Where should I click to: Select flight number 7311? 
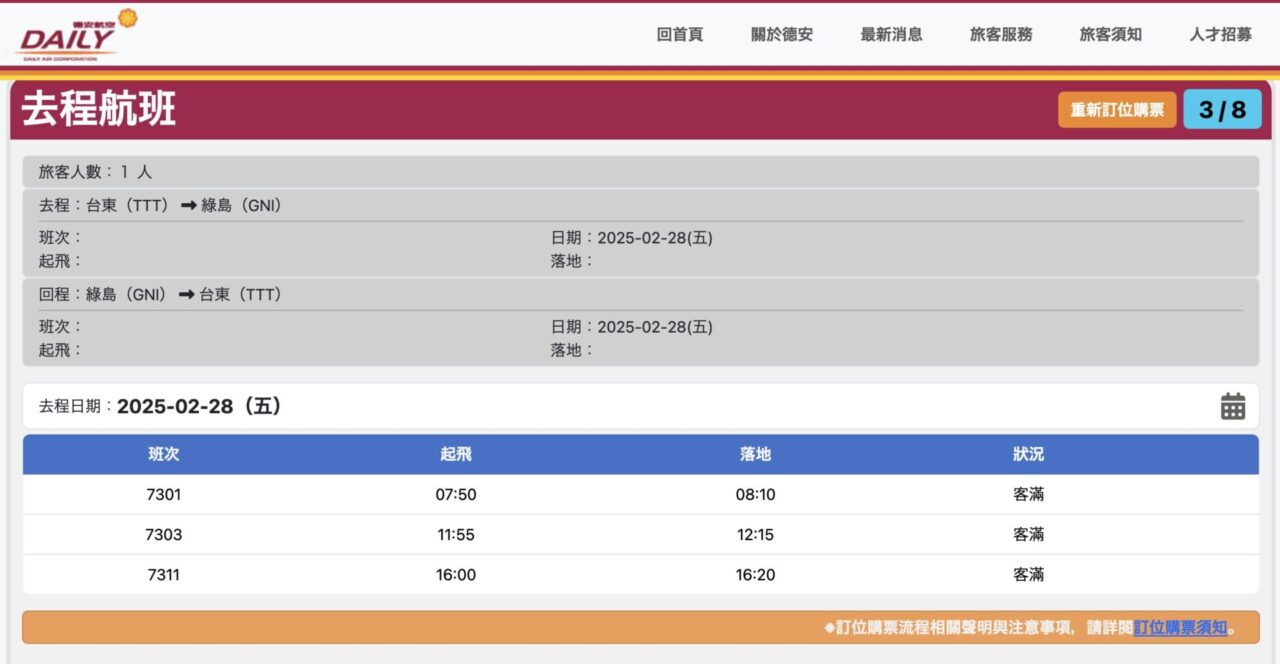click(163, 574)
